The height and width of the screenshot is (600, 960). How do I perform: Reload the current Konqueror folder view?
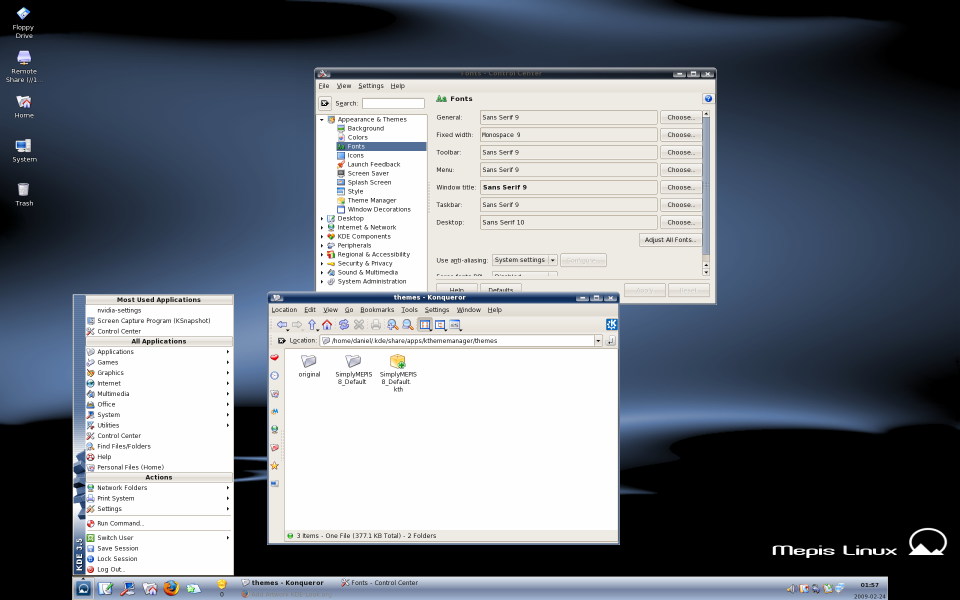(x=343, y=324)
